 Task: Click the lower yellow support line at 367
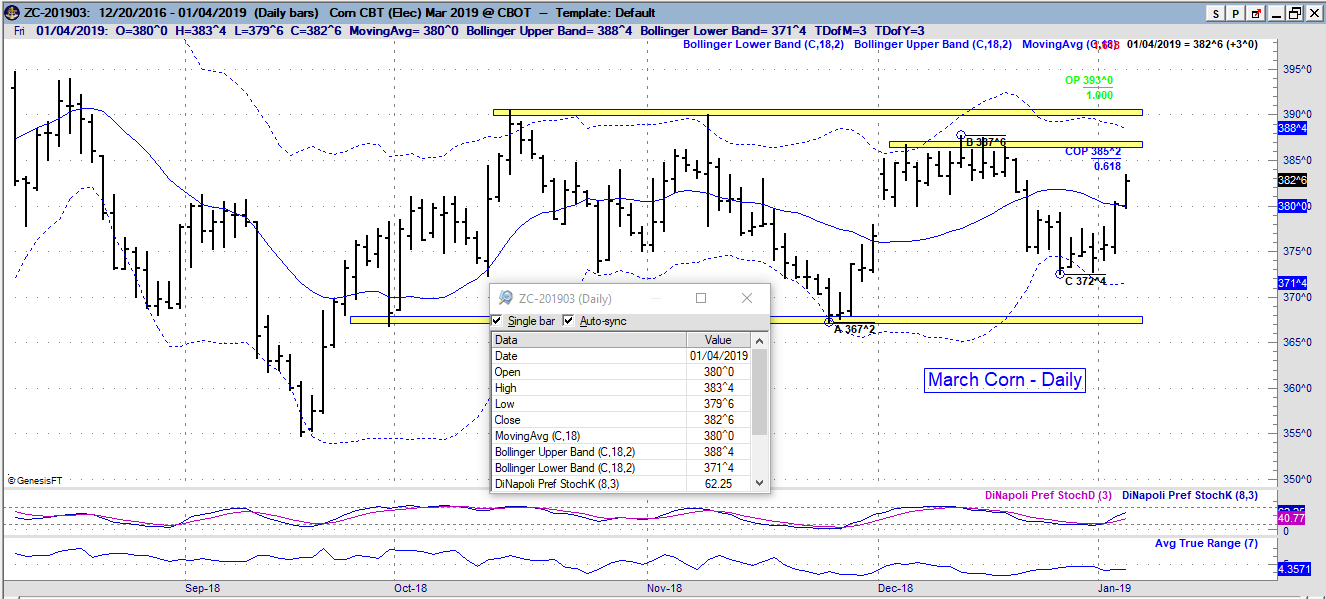pos(745,320)
